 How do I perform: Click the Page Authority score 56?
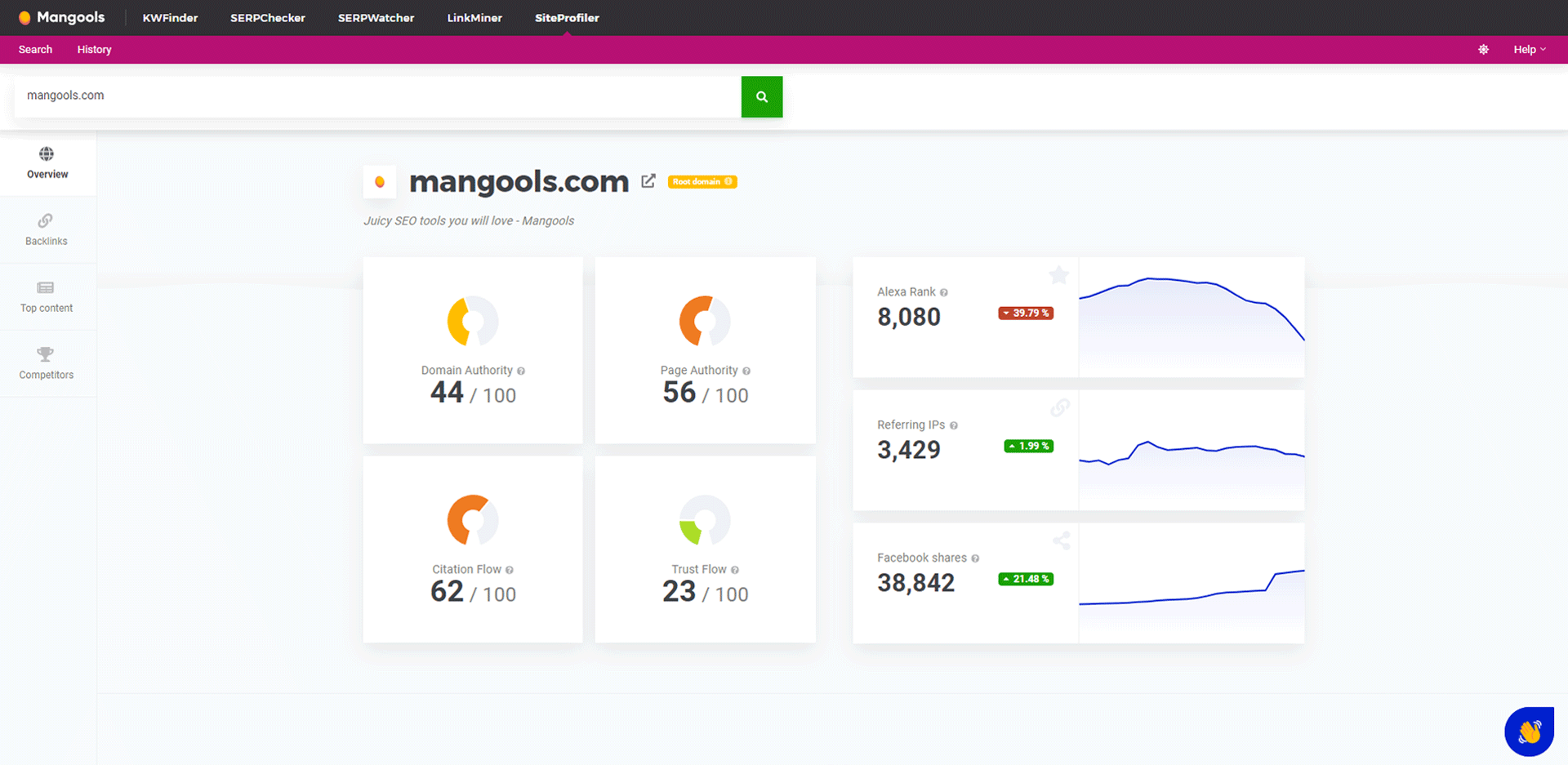(679, 393)
